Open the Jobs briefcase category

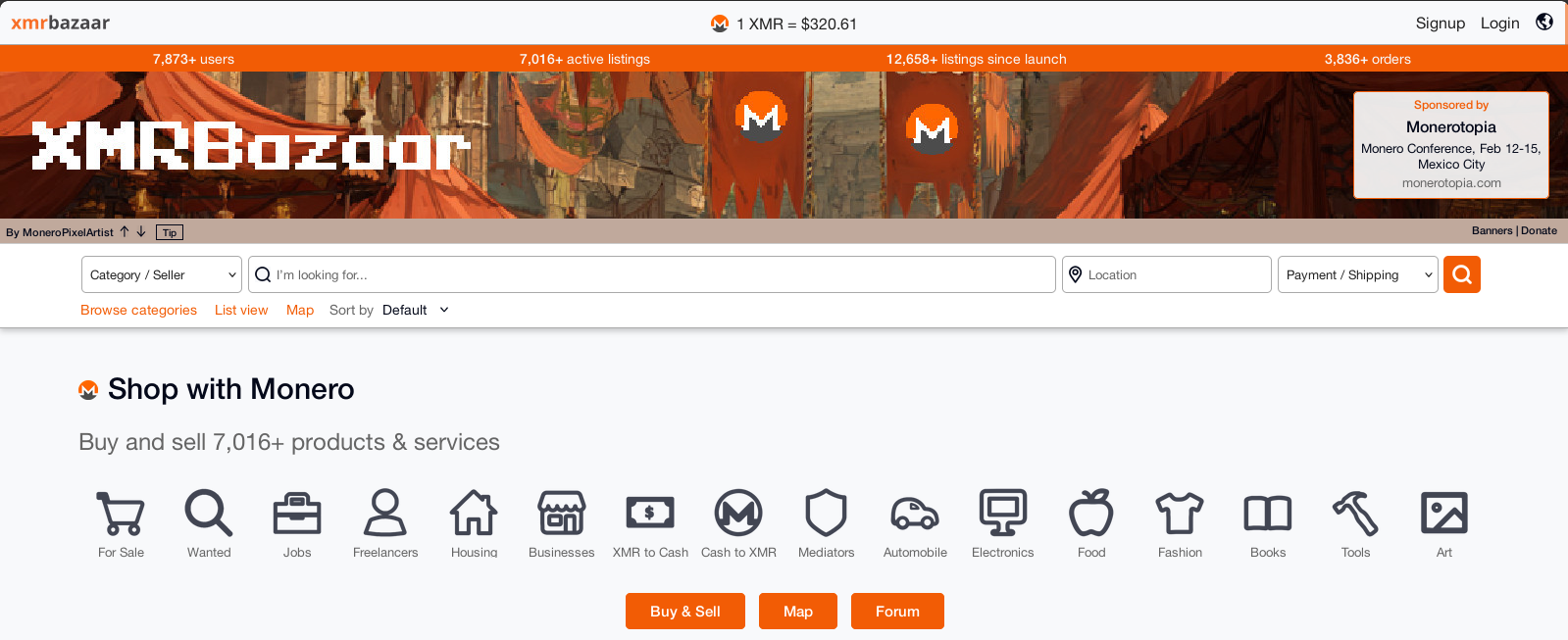point(297,514)
